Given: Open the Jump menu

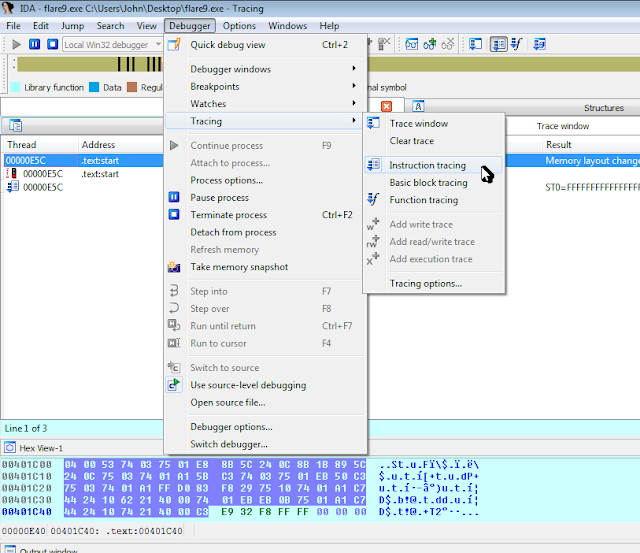Looking at the screenshot, I should 72,26.
